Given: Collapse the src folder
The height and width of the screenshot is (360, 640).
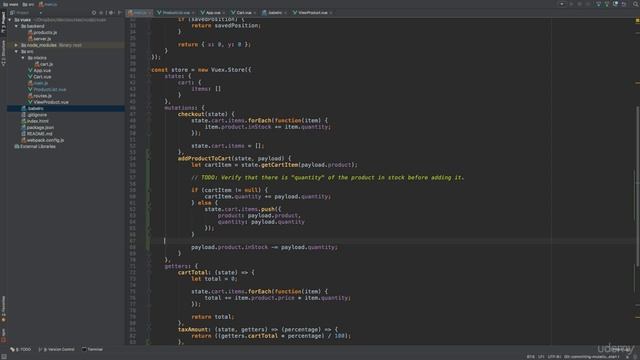Looking at the screenshot, I should point(16,51).
